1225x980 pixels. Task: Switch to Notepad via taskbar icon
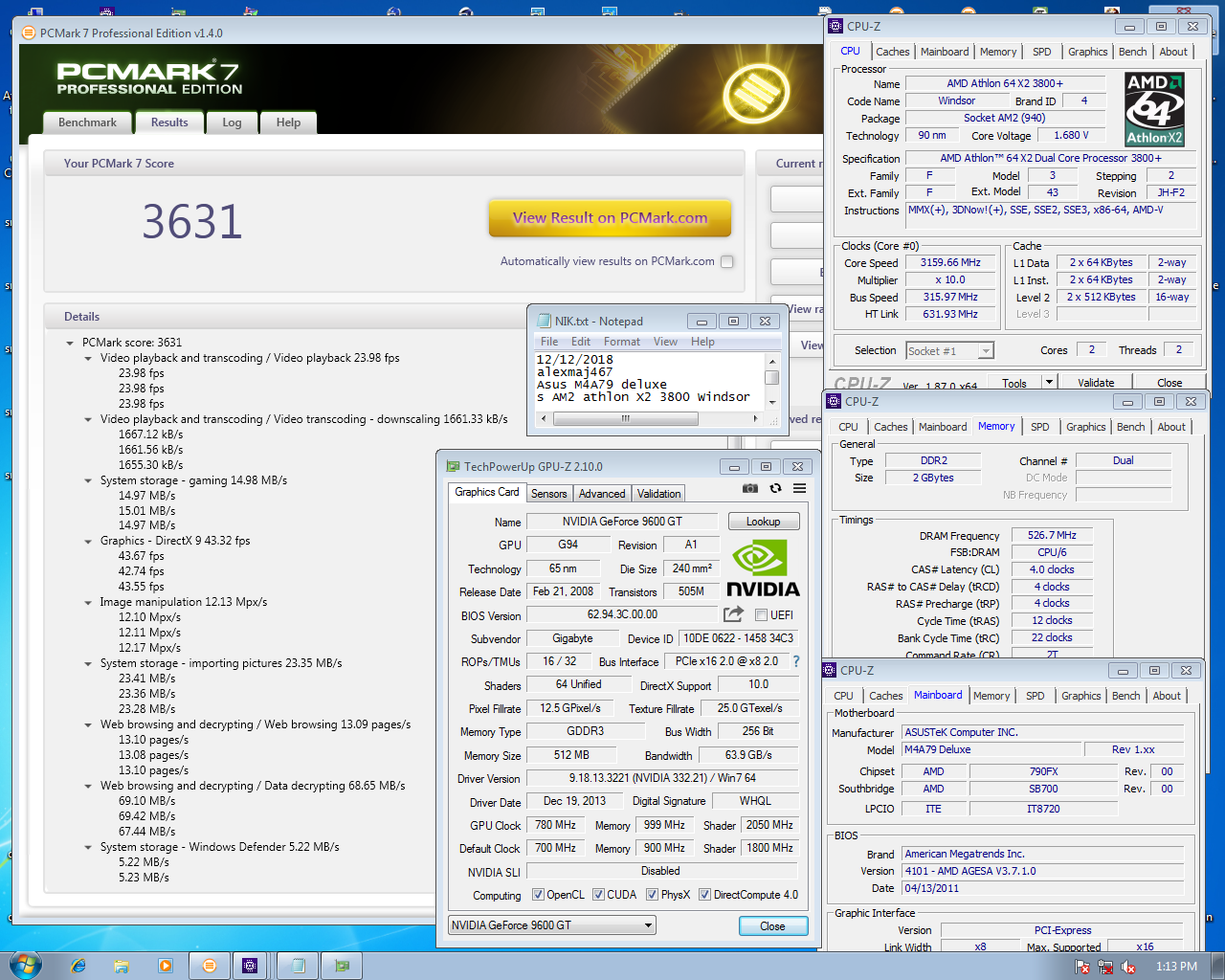point(299,966)
